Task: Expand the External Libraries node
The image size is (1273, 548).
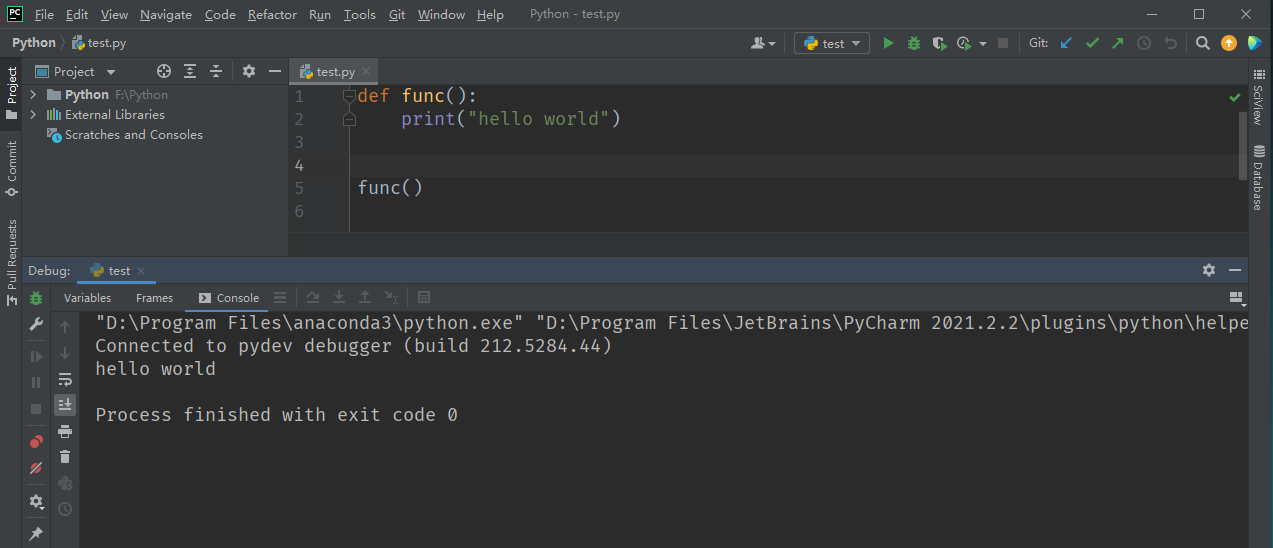Action: point(33,115)
